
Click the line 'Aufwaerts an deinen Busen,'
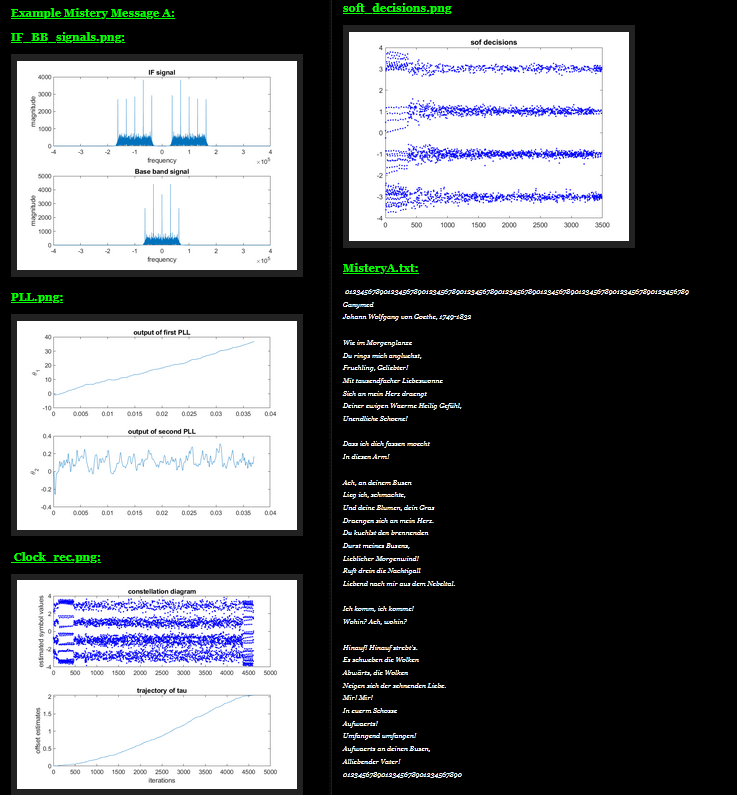[387, 749]
